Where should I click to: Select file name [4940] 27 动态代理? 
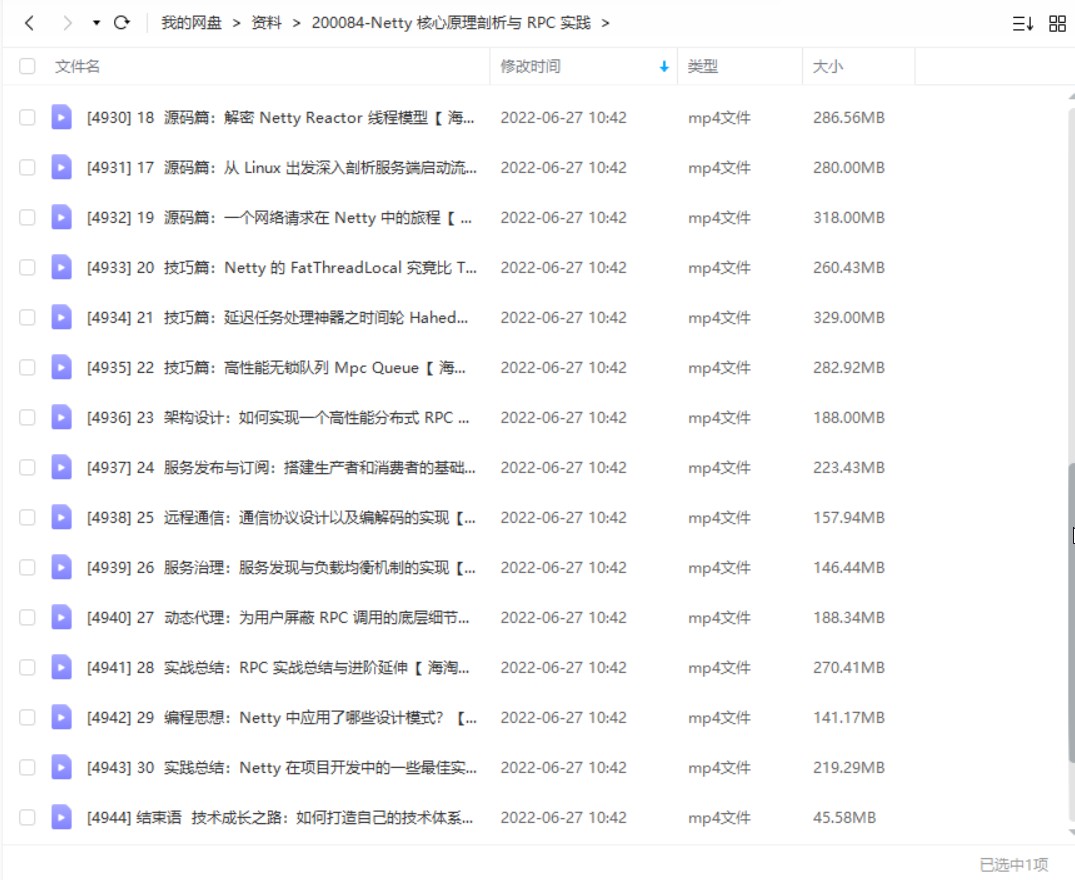(x=278, y=618)
